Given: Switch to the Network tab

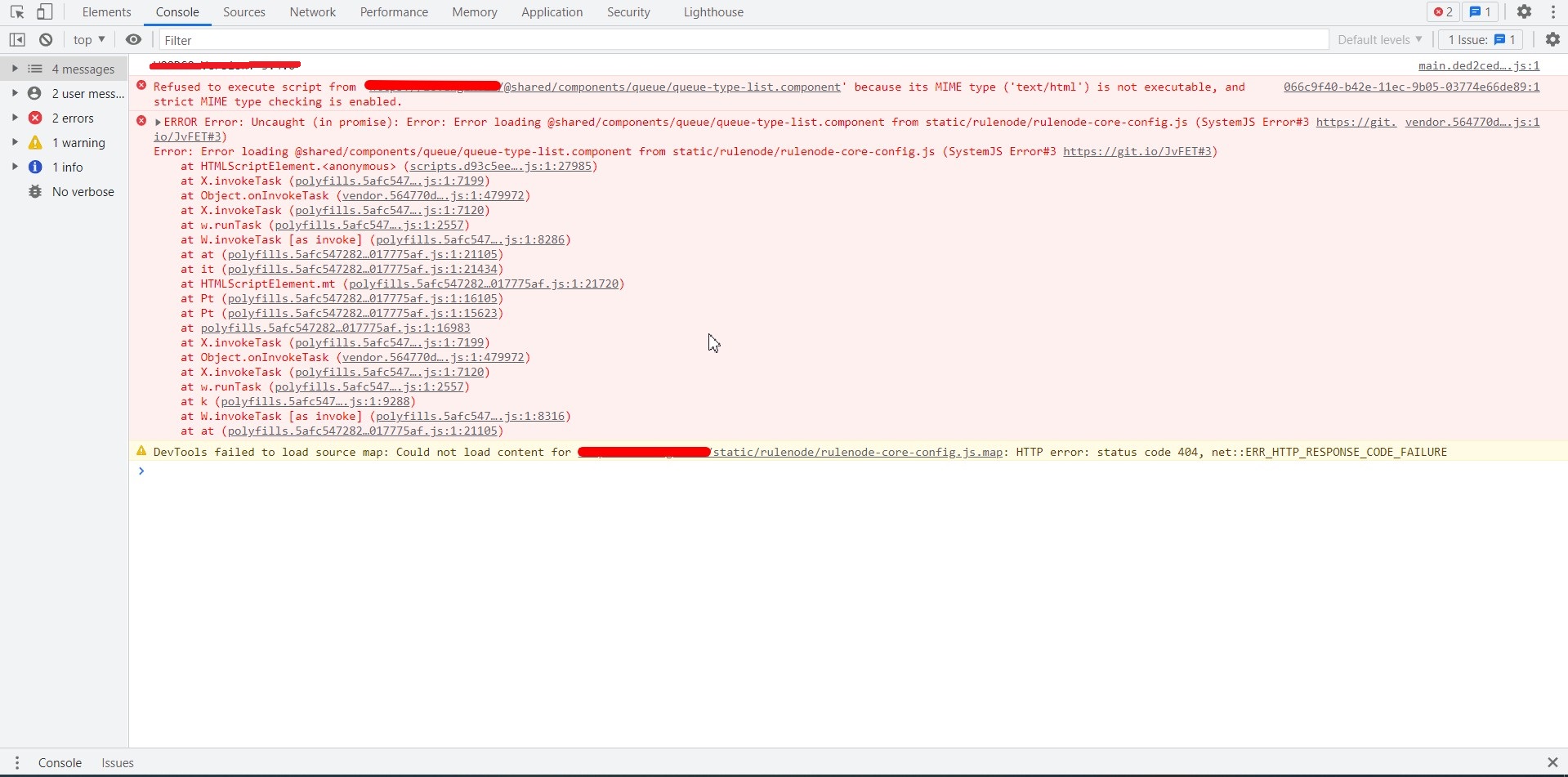Looking at the screenshot, I should pos(313,11).
